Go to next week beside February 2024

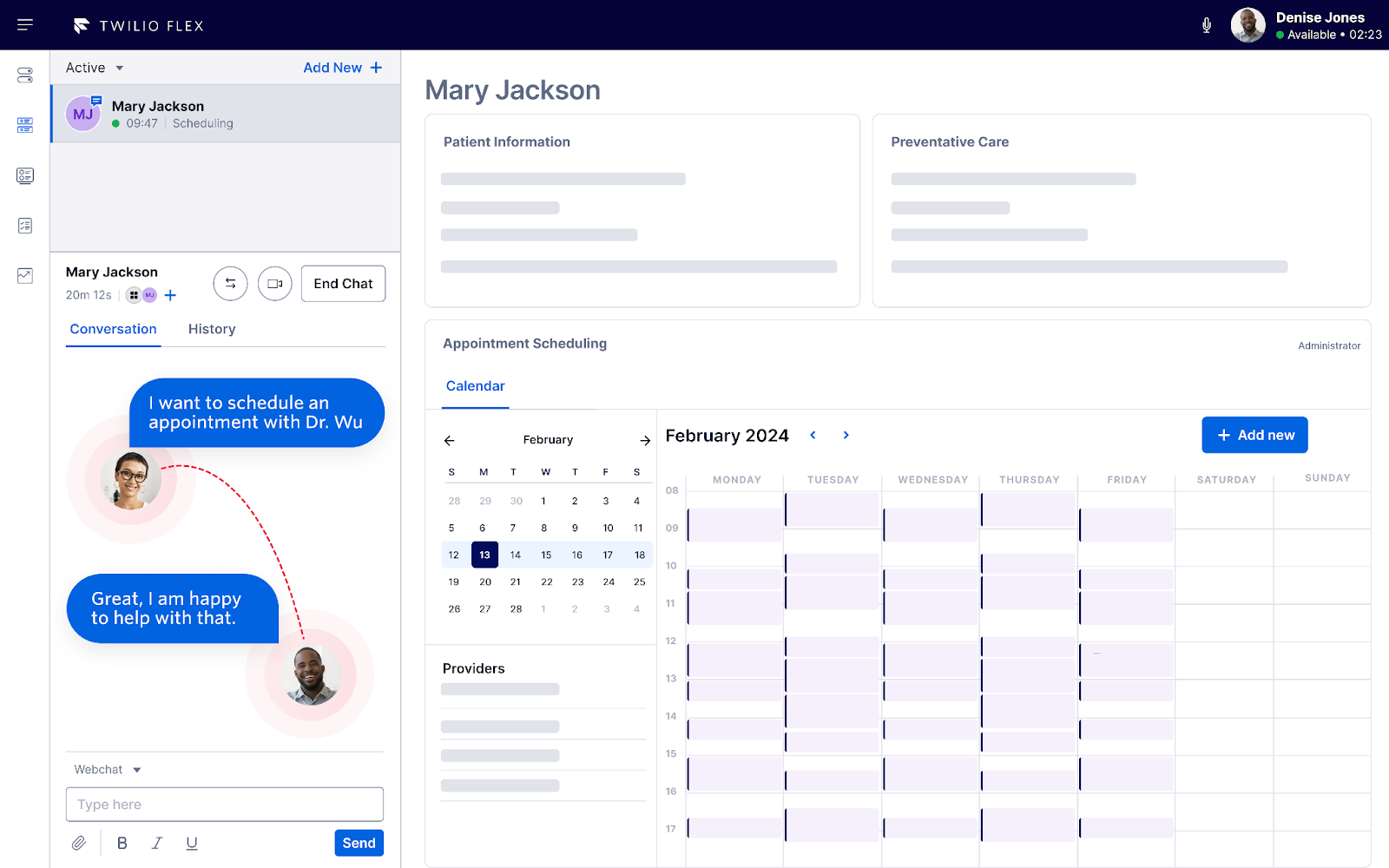[846, 435]
